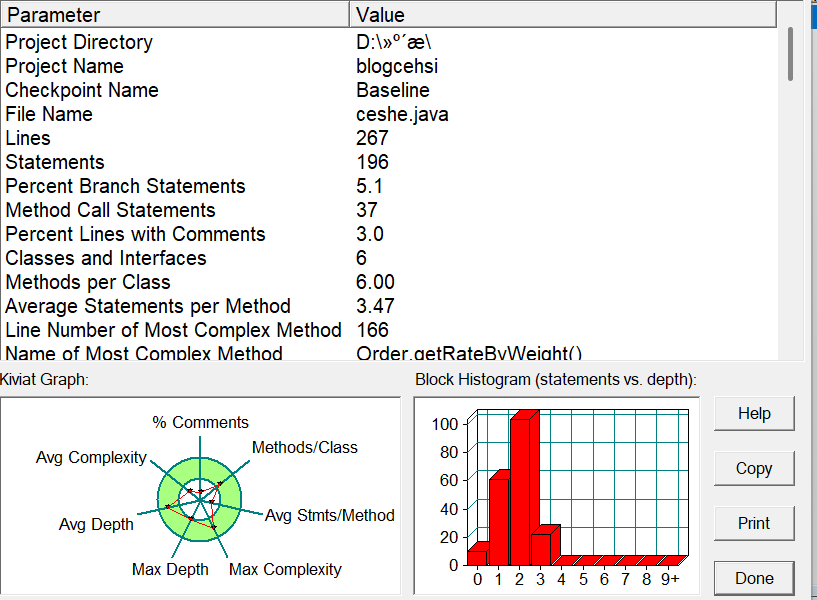Click the branch percent value 5.1
This screenshot has width=817, height=600.
(369, 186)
